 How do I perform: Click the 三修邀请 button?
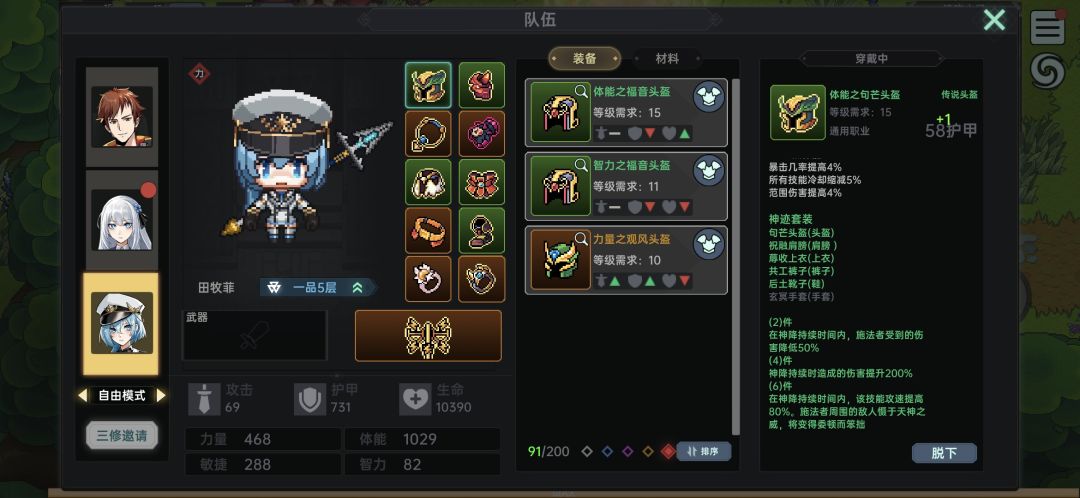(x=121, y=435)
